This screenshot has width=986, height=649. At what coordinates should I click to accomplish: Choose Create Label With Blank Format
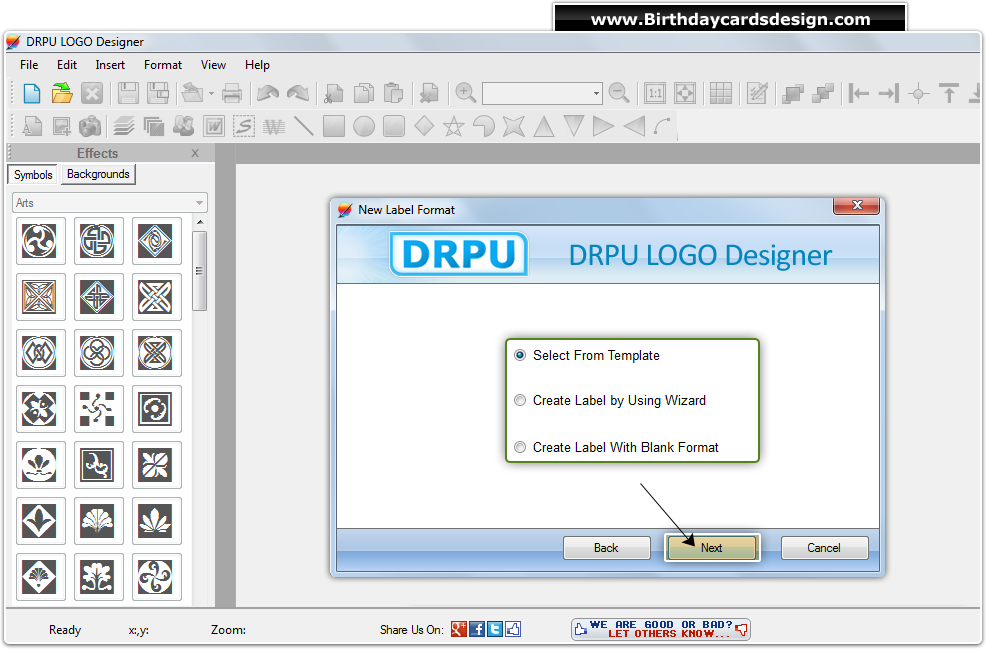[x=616, y=447]
